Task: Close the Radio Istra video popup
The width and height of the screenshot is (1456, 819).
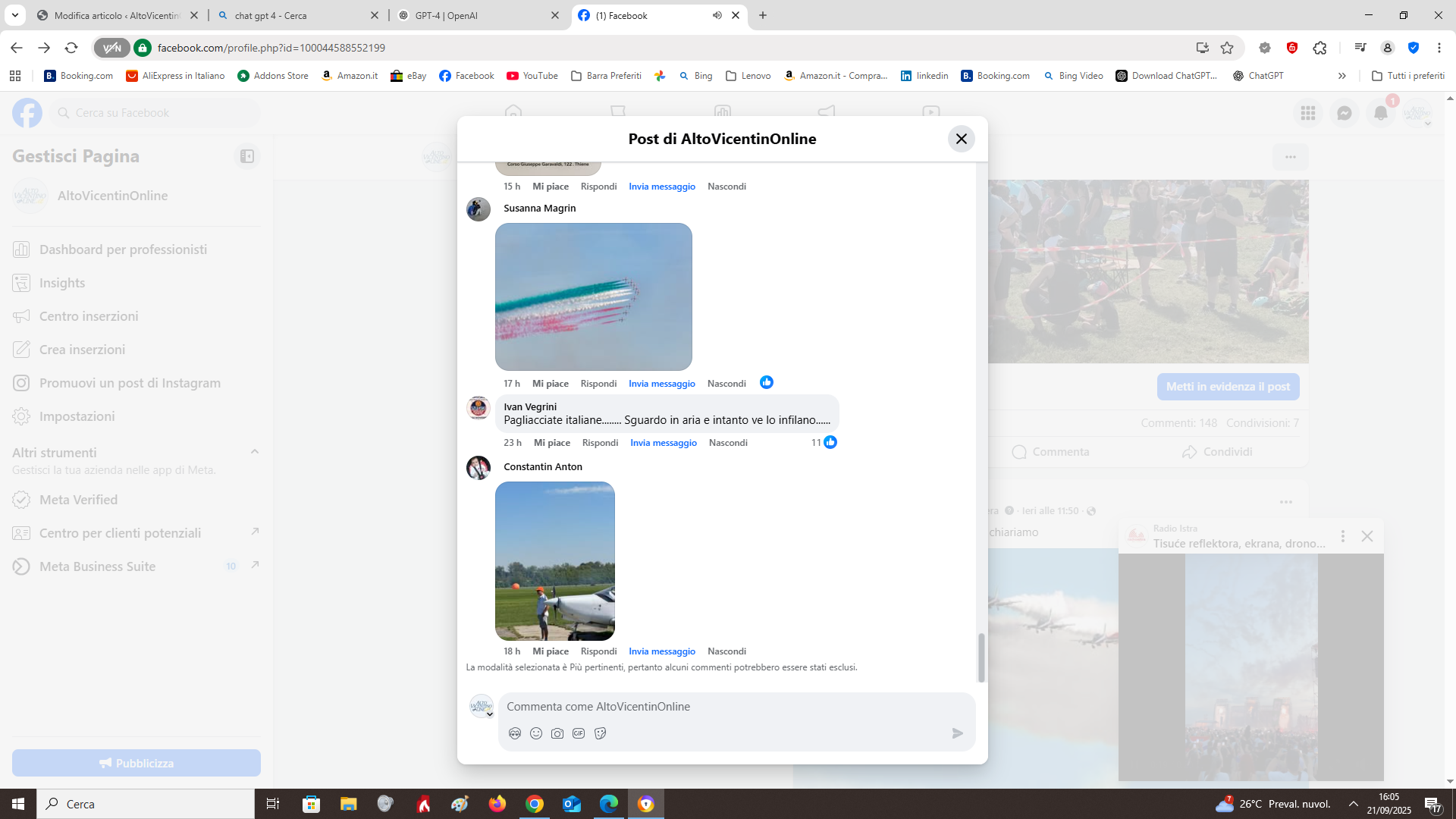Action: [x=1367, y=536]
